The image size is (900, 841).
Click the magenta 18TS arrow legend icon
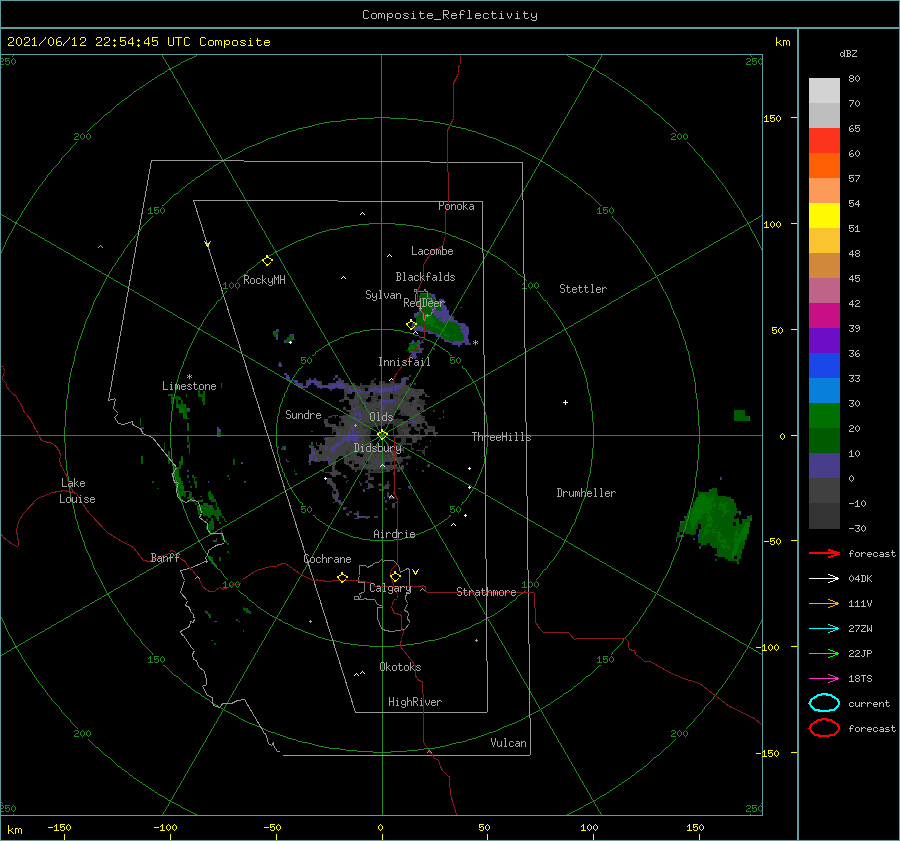point(824,679)
